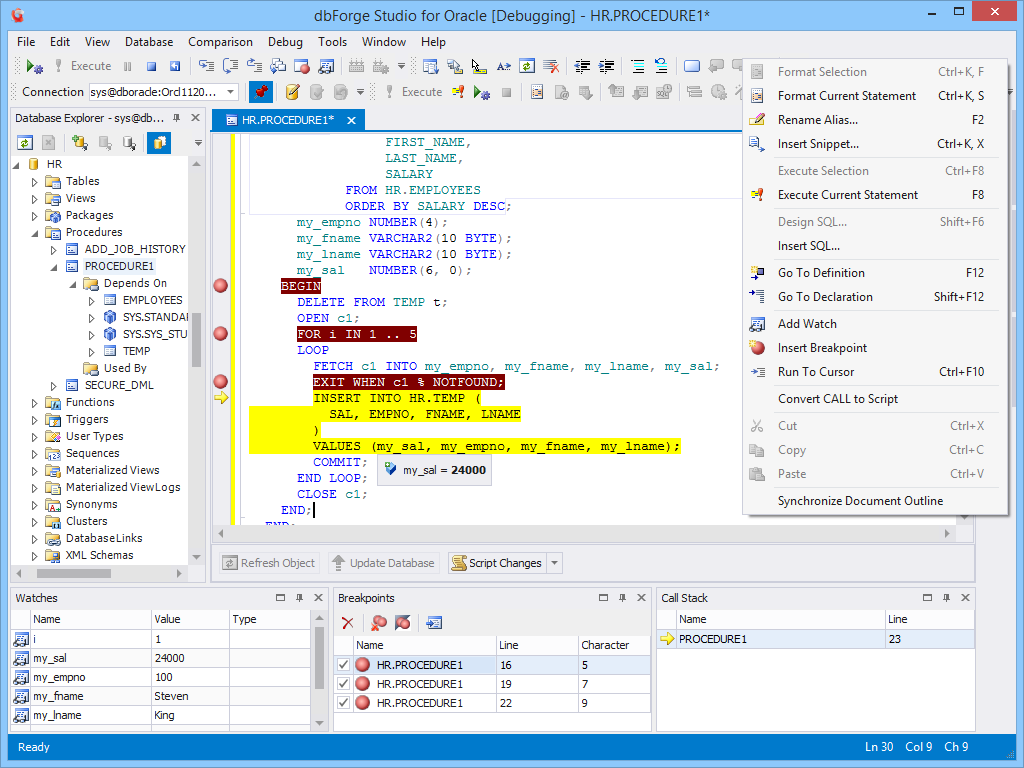Close the HR.PROCEDURE1 document tab
The height and width of the screenshot is (768, 1024).
tap(351, 120)
